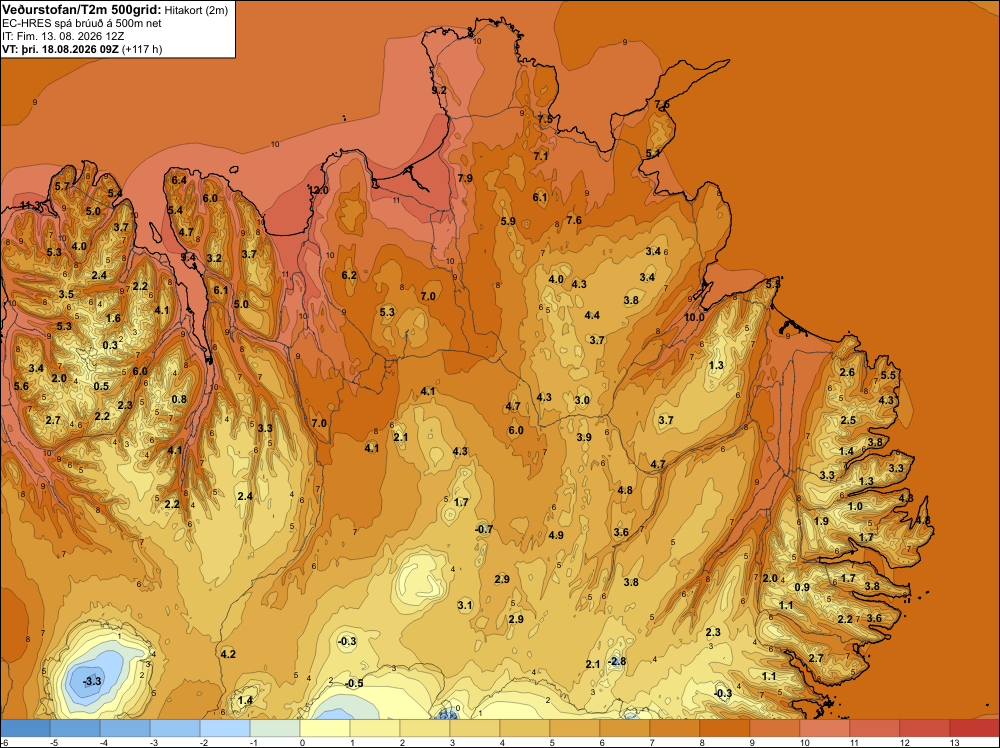Viewport: 1000px width, 748px height.
Task: Click the 1.6 temperature value
Action: [x=113, y=318]
